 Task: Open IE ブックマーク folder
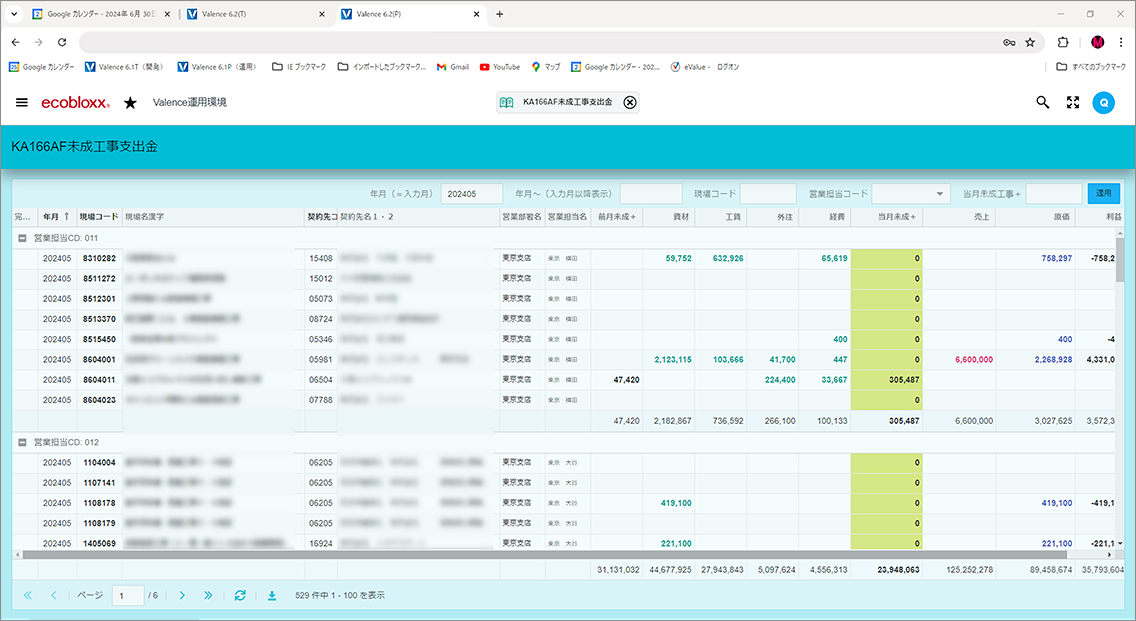298,67
